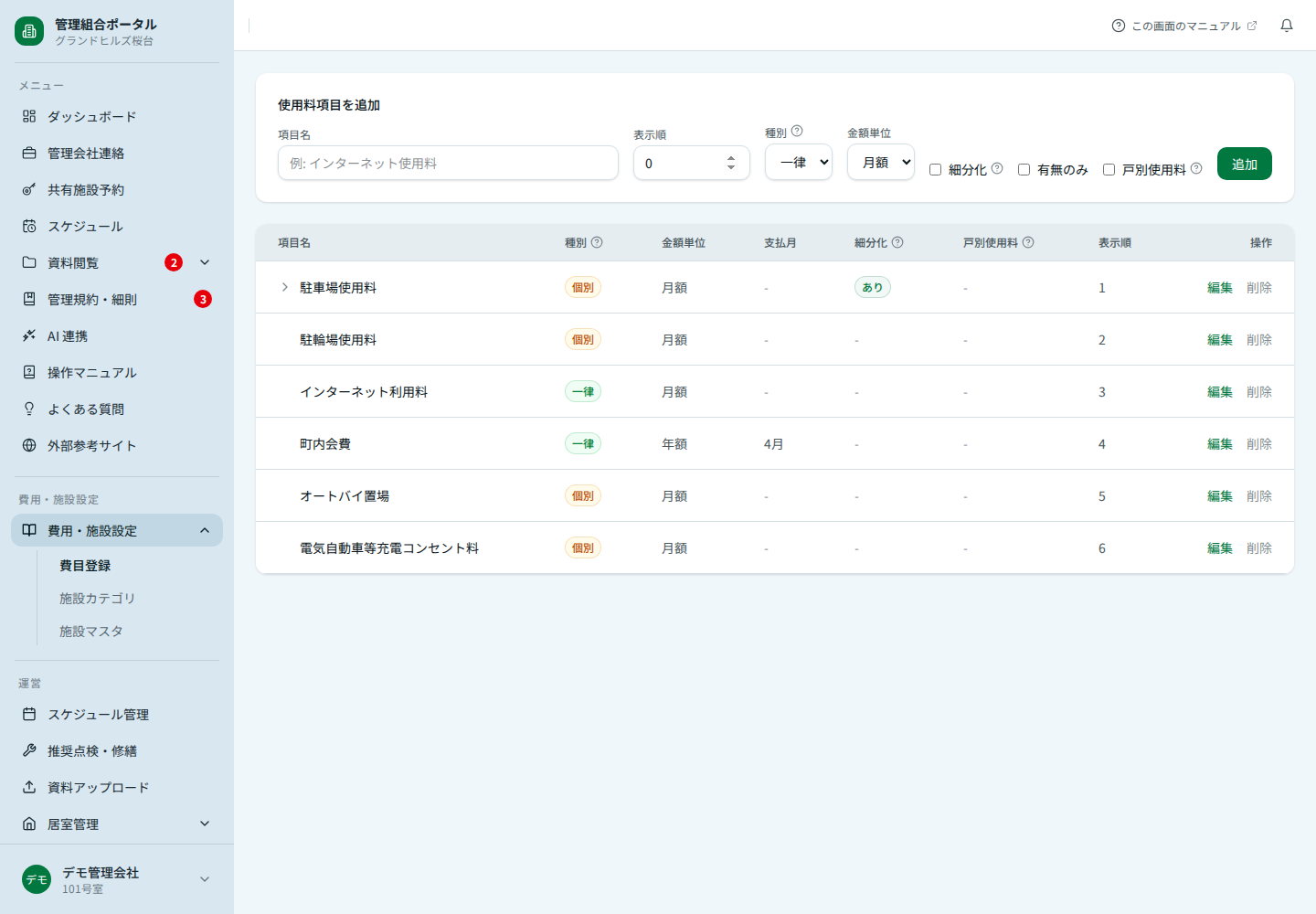The image size is (1316, 914).
Task: Select the 費目登録 submenu item
Action: click(x=85, y=566)
